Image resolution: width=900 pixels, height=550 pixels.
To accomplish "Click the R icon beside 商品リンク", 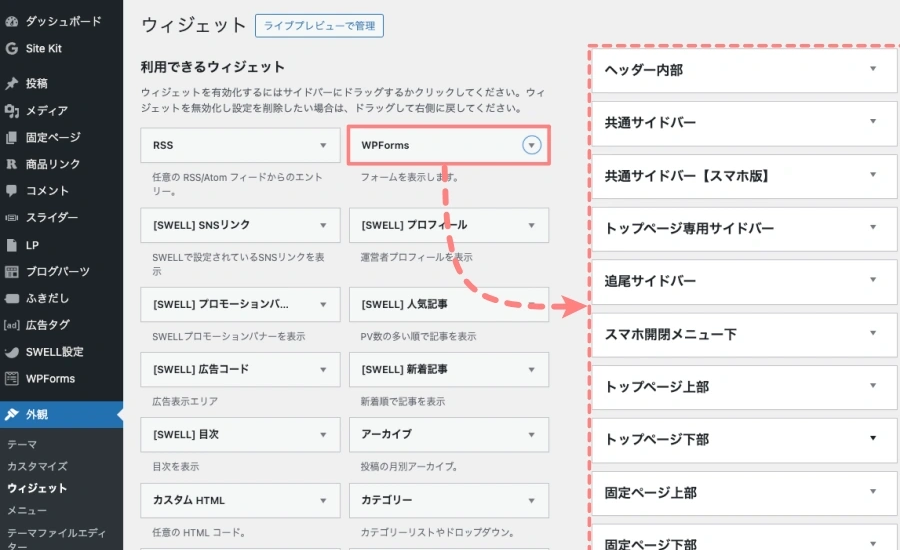I will tap(11, 164).
